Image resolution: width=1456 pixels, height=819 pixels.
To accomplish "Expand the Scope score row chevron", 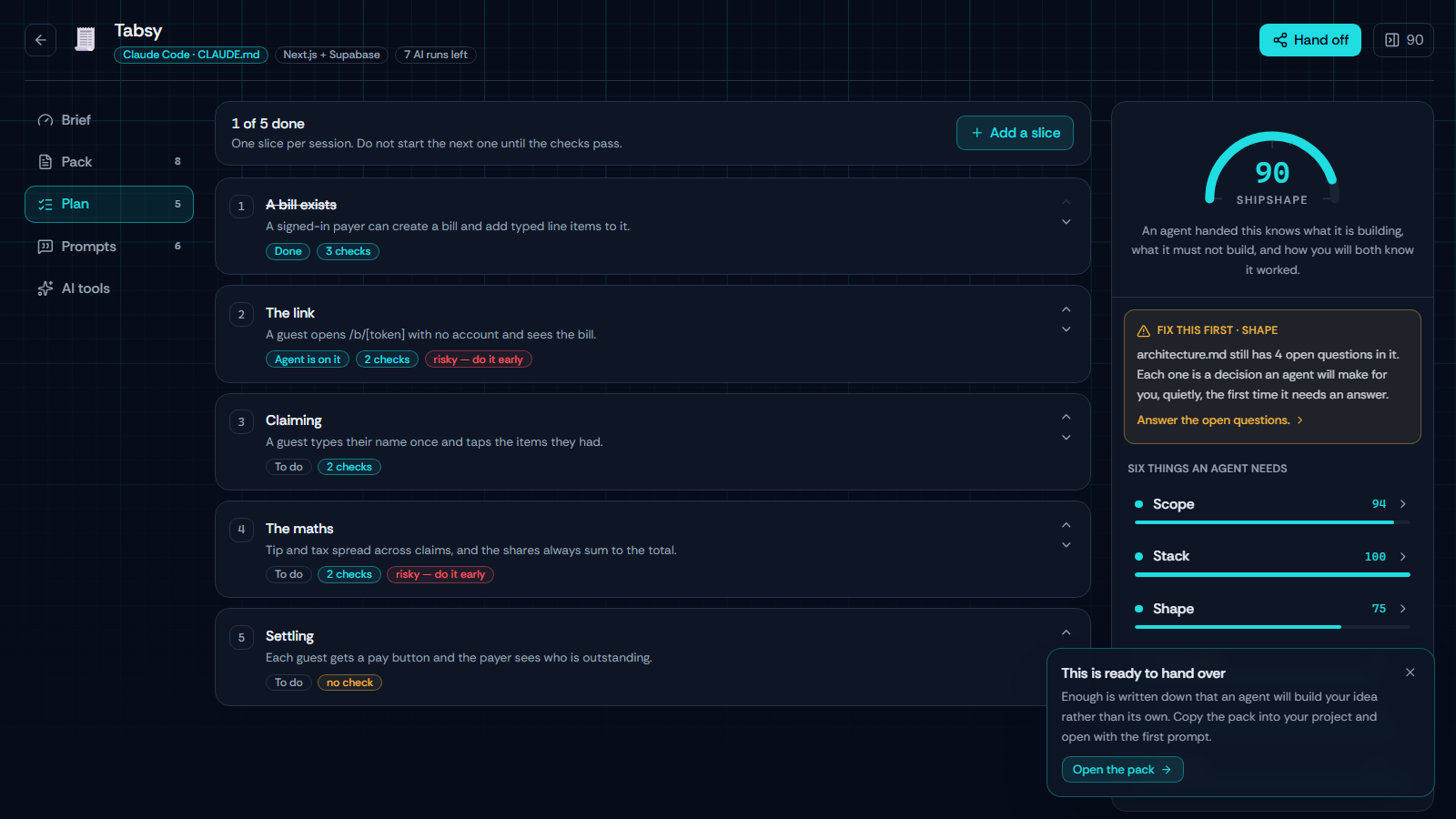I will point(1402,504).
